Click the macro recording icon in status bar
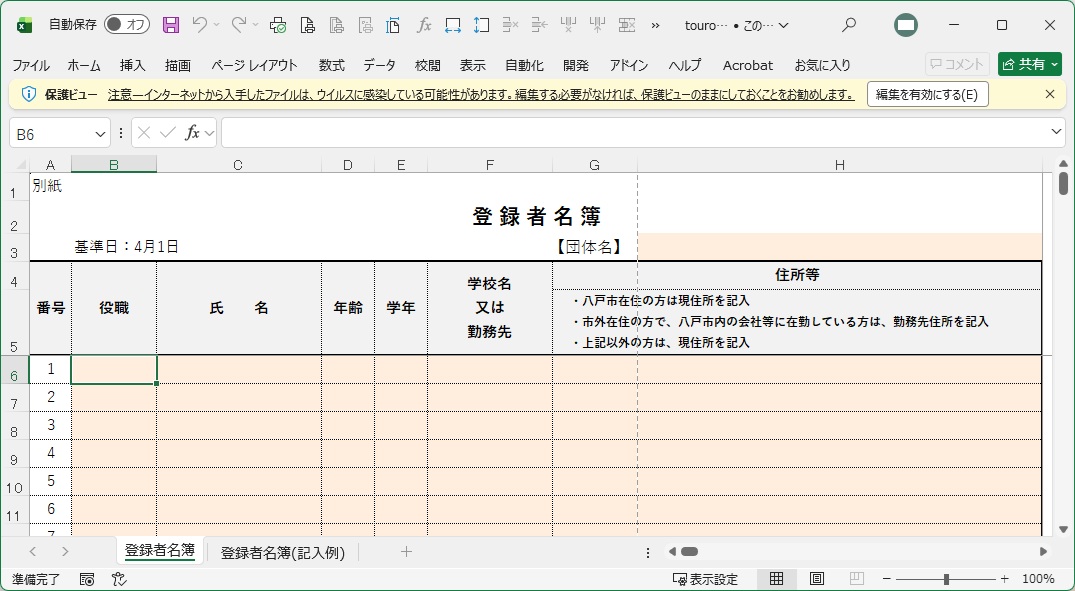This screenshot has height=591, width=1075. click(87, 579)
